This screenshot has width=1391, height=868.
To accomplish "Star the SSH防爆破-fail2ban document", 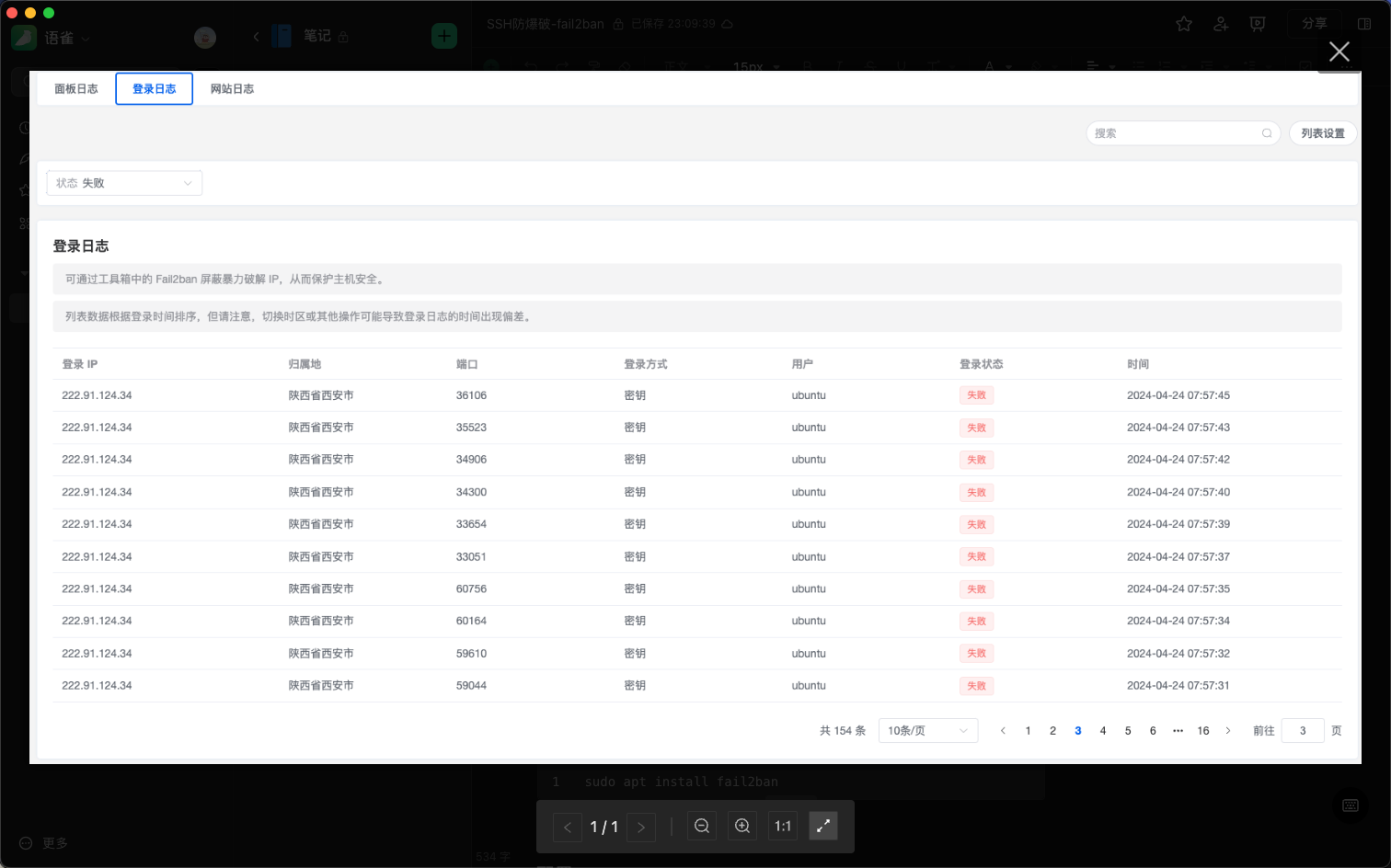I will click(x=1184, y=24).
